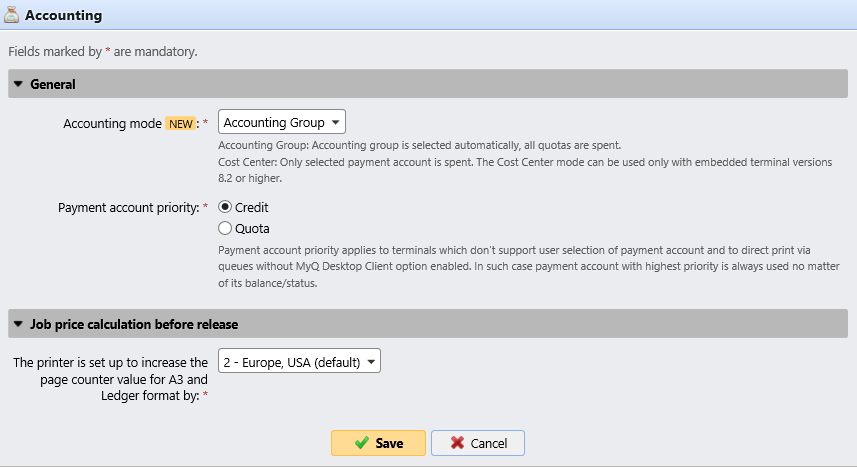Screen dimensions: 857x467
Task: Open the Accounting Group mode dropdown
Action: pos(280,122)
